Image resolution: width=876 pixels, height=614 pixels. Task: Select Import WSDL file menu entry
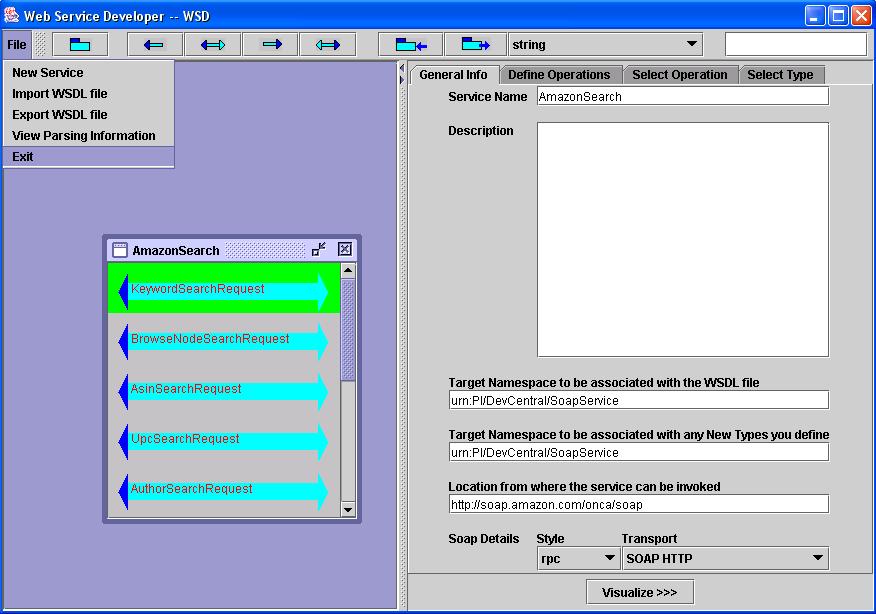[89, 94]
